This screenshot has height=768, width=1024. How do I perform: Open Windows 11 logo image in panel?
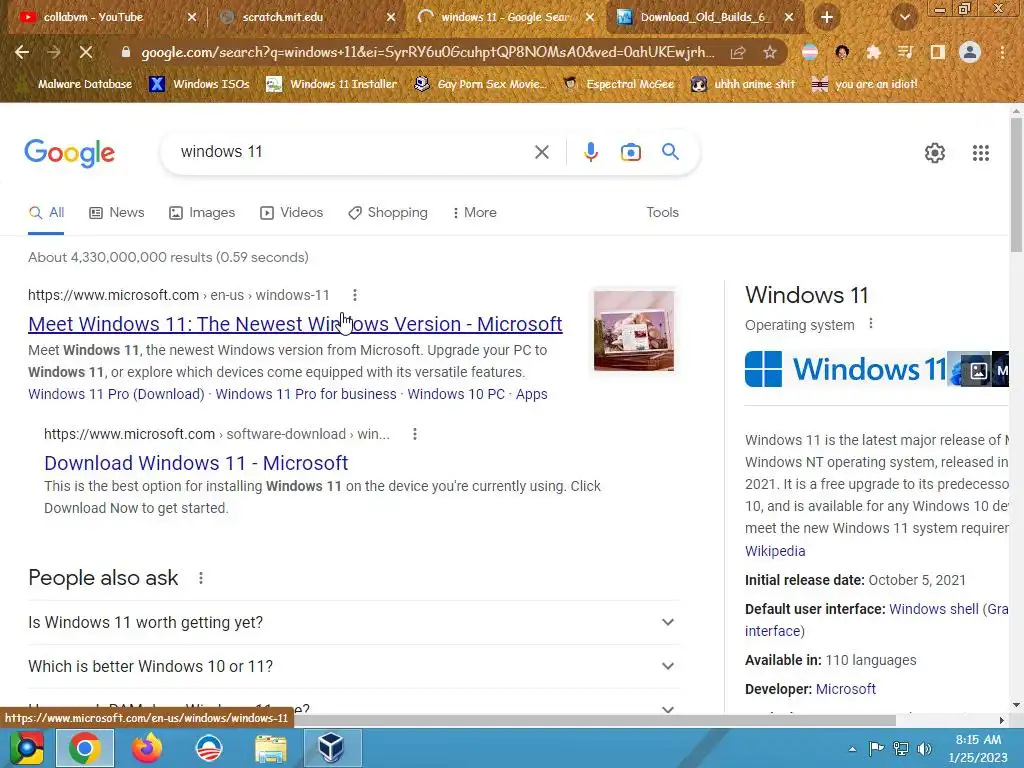(846, 369)
